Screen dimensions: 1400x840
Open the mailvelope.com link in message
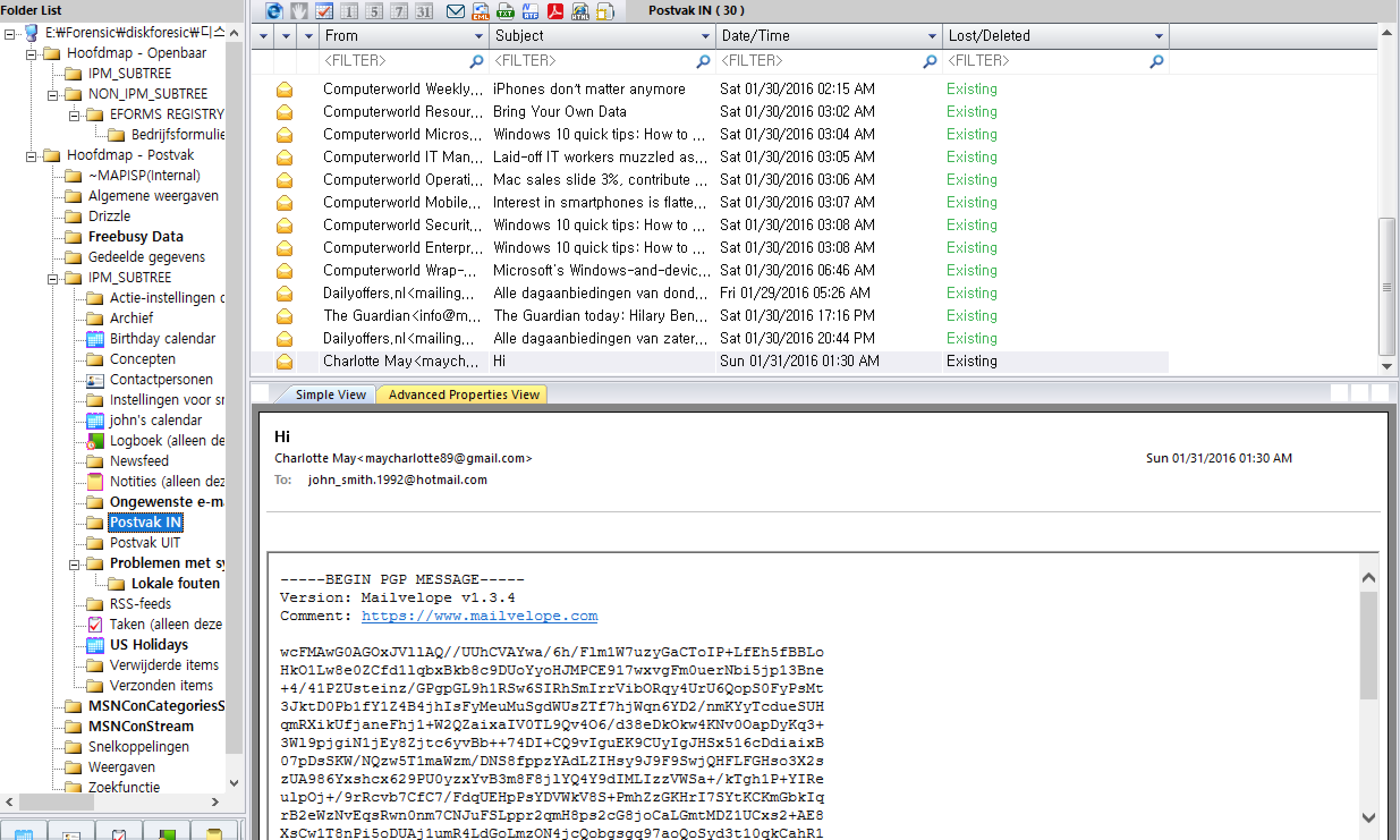click(x=479, y=616)
